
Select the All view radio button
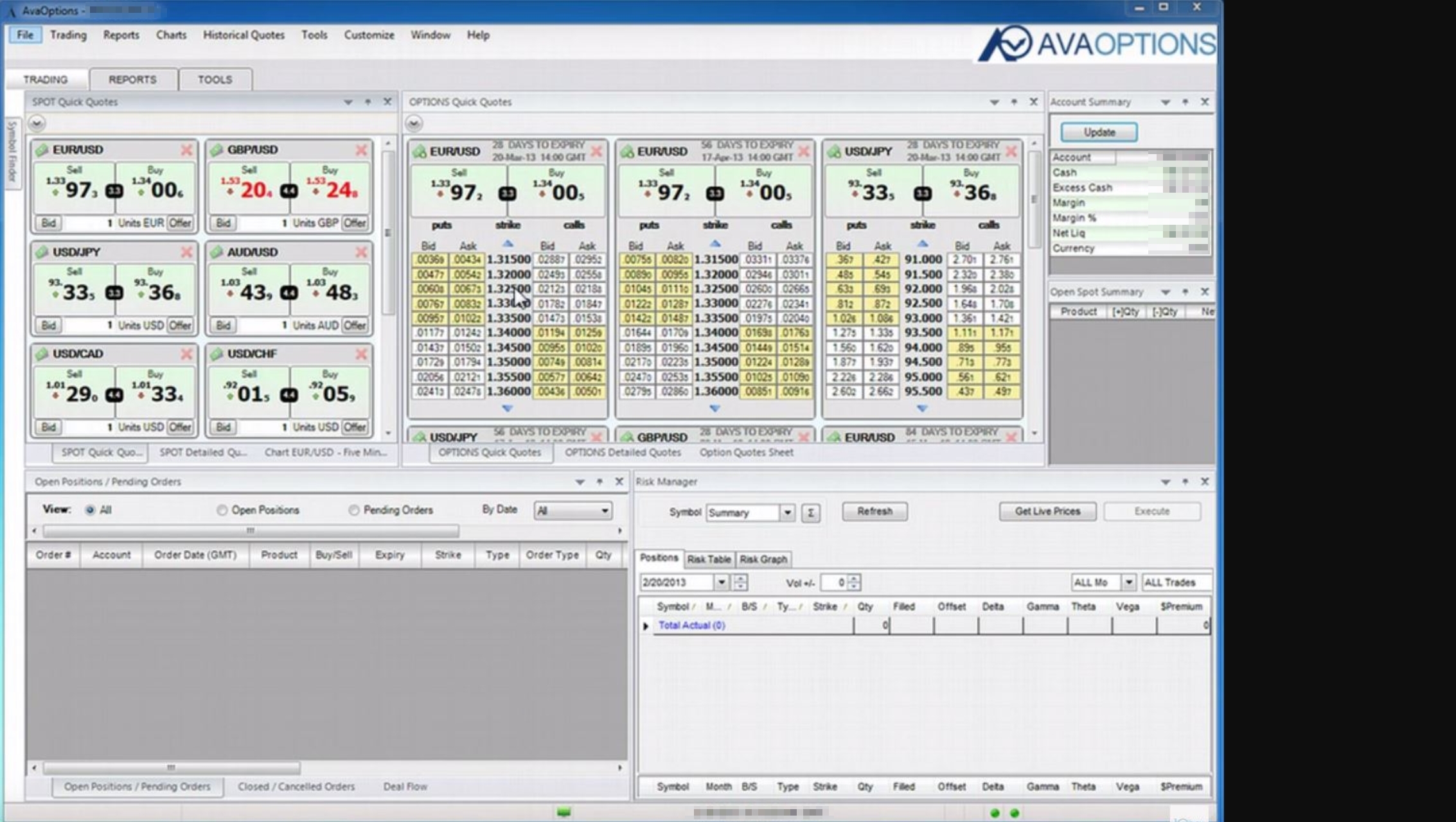point(90,510)
